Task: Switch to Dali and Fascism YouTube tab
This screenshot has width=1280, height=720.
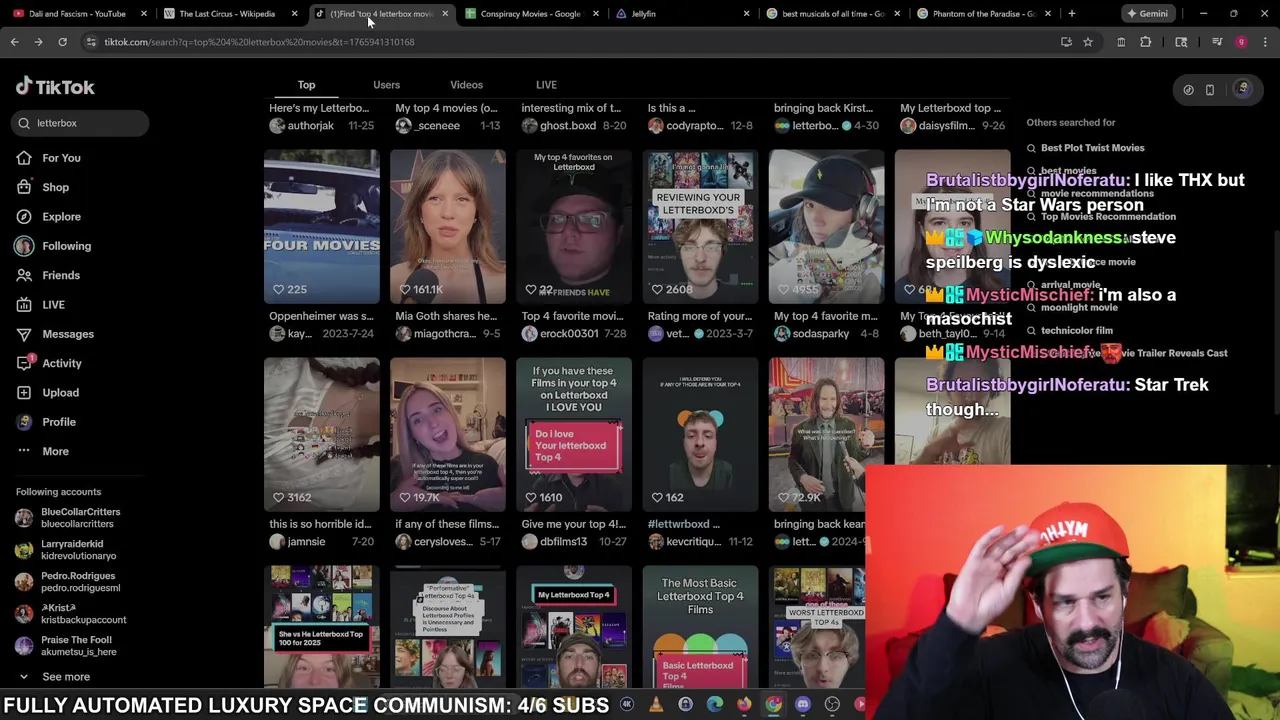Action: [x=76, y=14]
